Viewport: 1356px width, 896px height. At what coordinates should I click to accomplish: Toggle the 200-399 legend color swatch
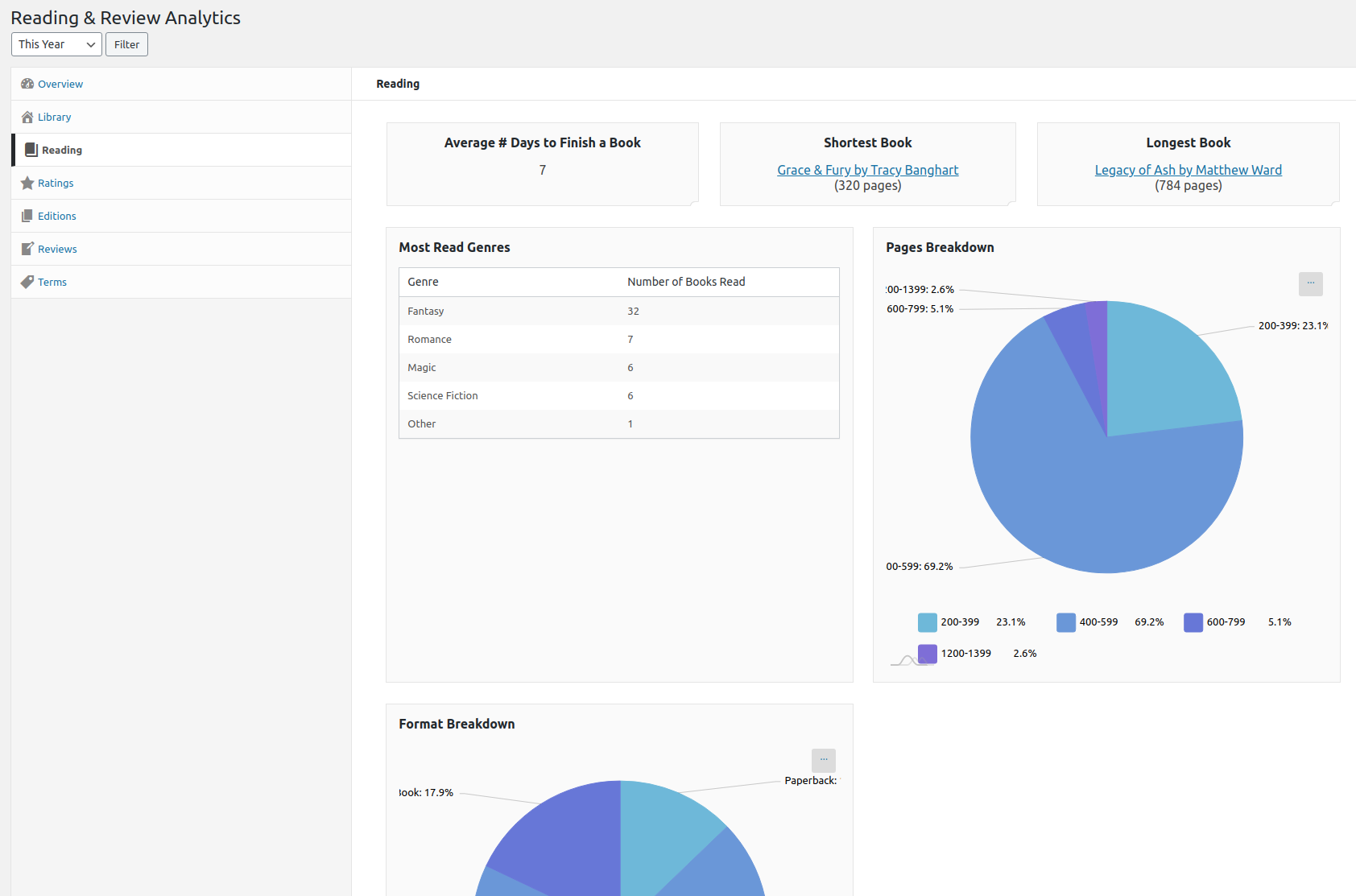pyautogui.click(x=927, y=622)
